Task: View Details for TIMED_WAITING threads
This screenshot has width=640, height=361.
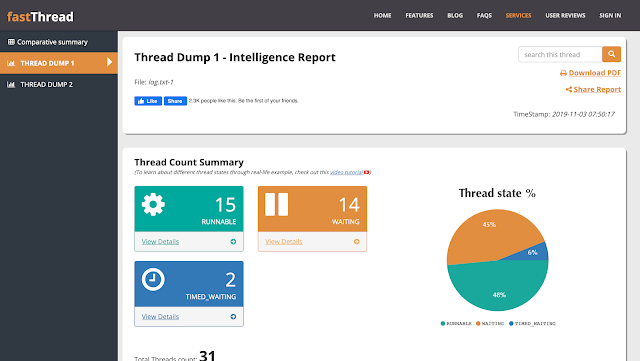Action: pyautogui.click(x=160, y=316)
